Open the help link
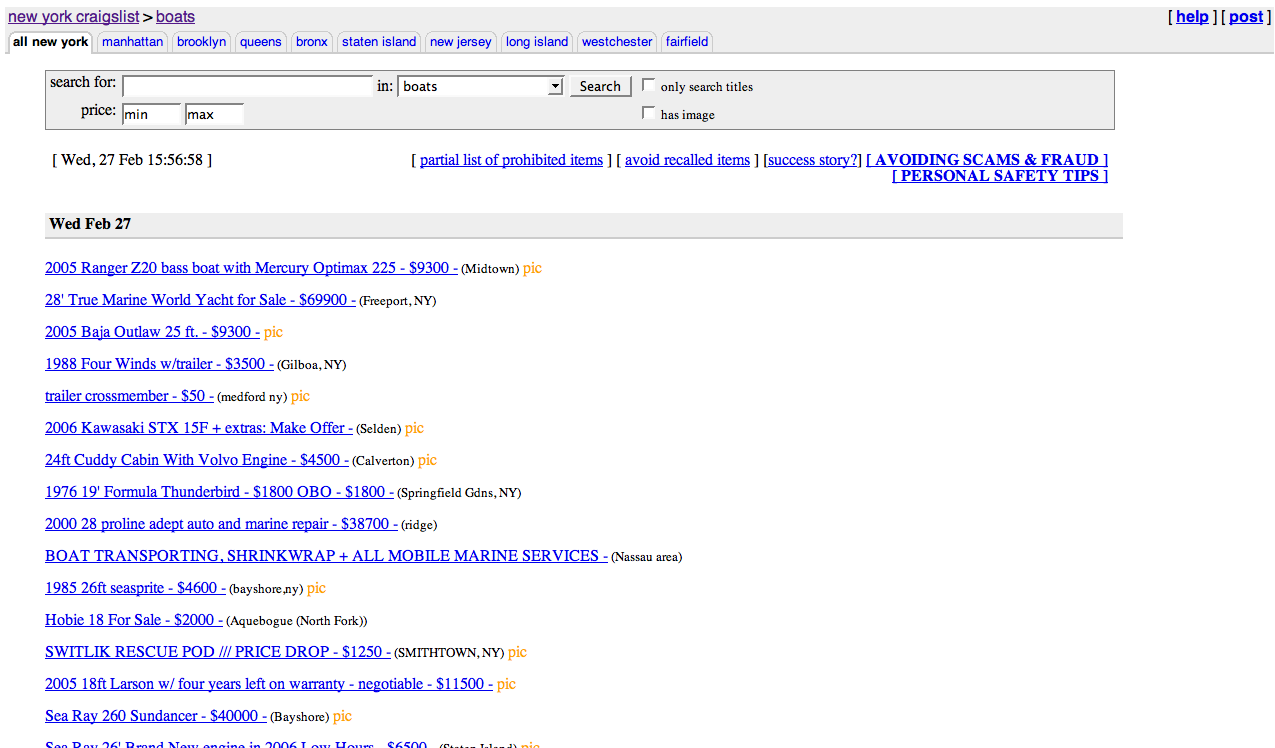The image size is (1275, 748). pos(1192,17)
